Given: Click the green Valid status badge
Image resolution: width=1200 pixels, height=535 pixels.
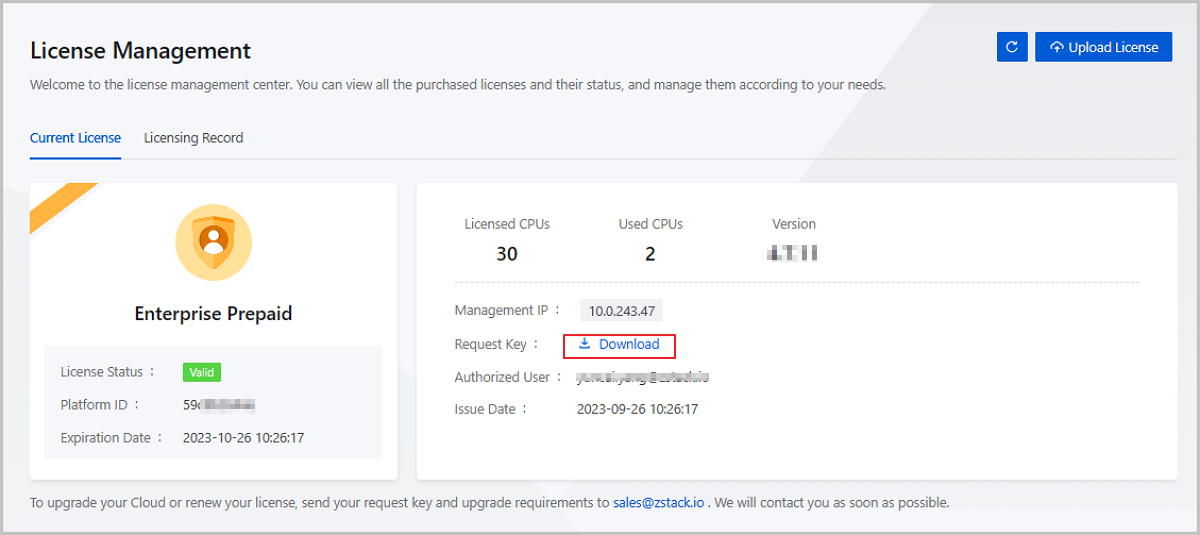Looking at the screenshot, I should point(201,372).
